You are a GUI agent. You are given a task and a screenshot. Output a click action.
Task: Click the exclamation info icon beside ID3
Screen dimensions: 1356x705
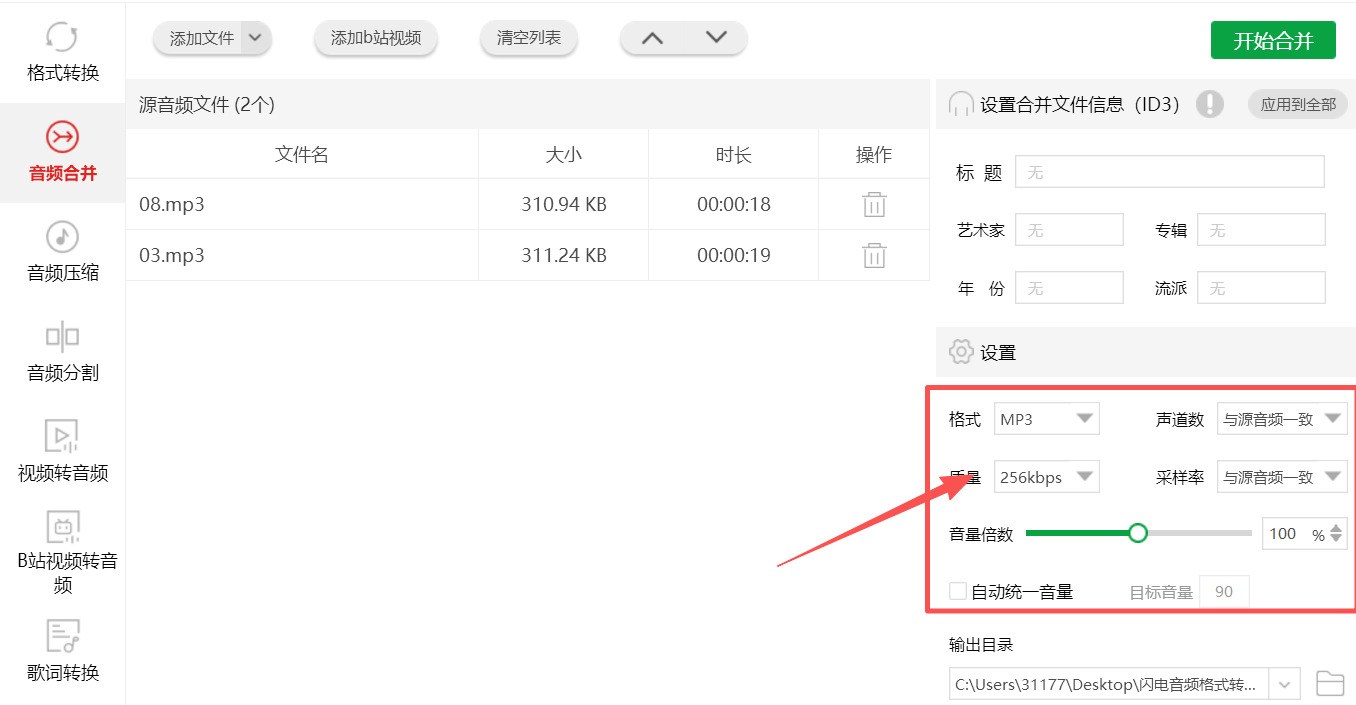point(1210,104)
